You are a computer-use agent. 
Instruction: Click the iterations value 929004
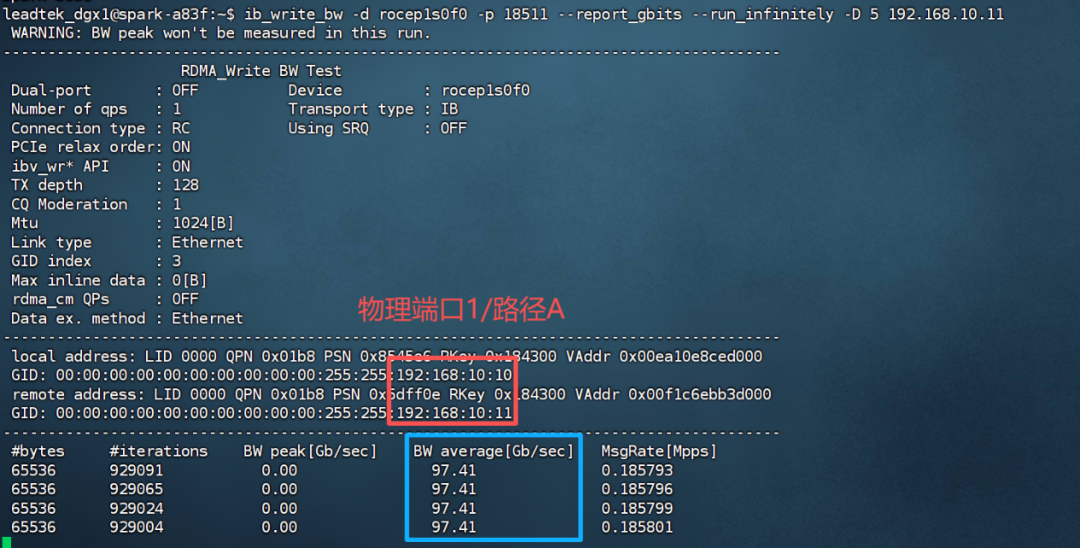tap(136, 527)
